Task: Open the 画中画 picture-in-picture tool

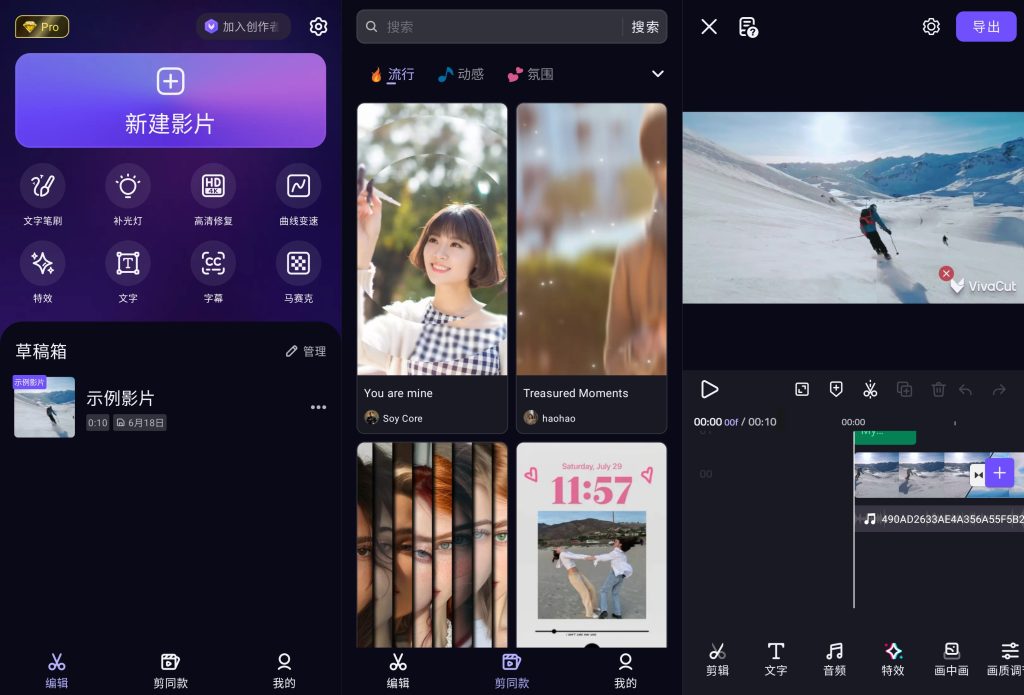Action: [x=952, y=659]
